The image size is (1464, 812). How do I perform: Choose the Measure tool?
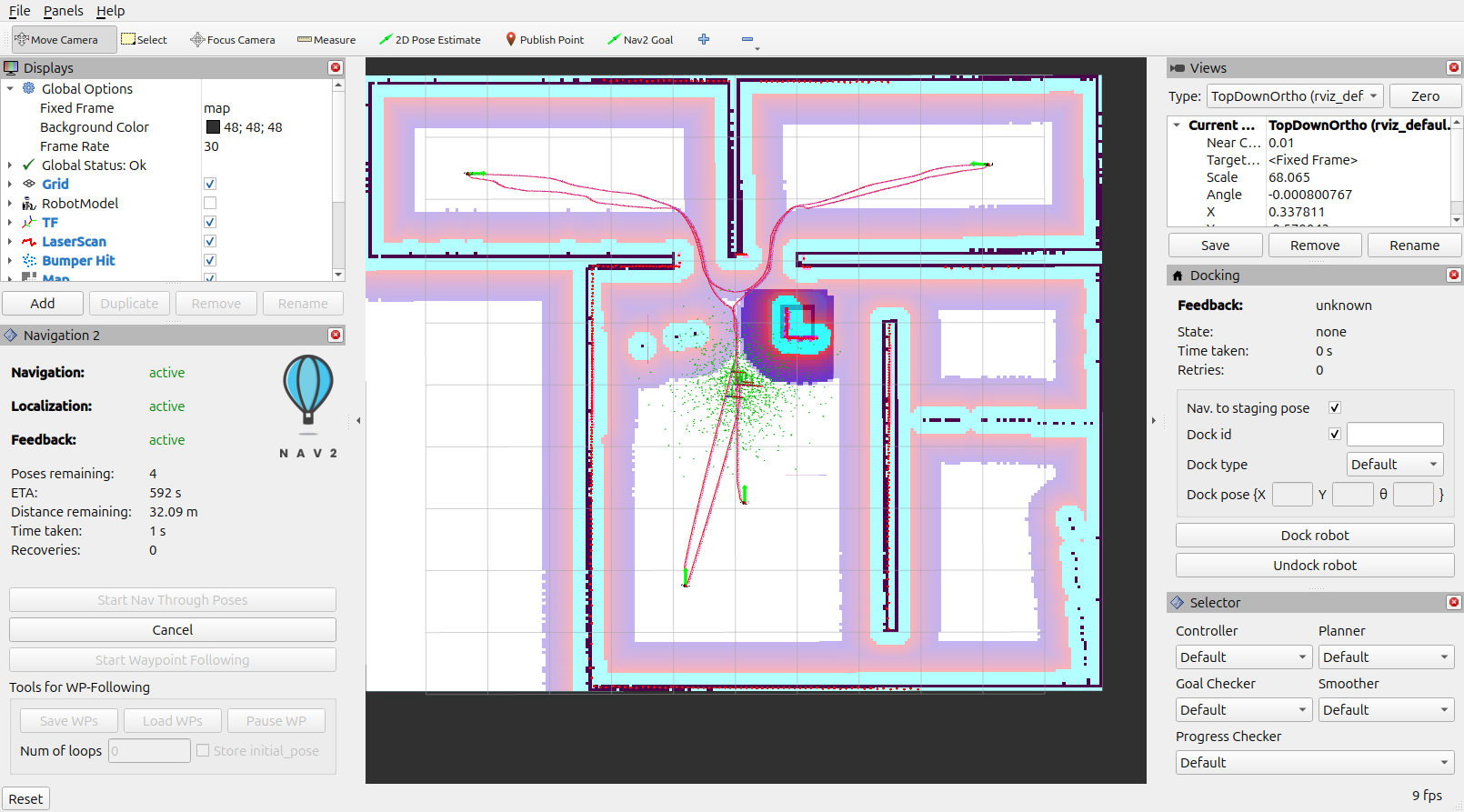coord(326,40)
